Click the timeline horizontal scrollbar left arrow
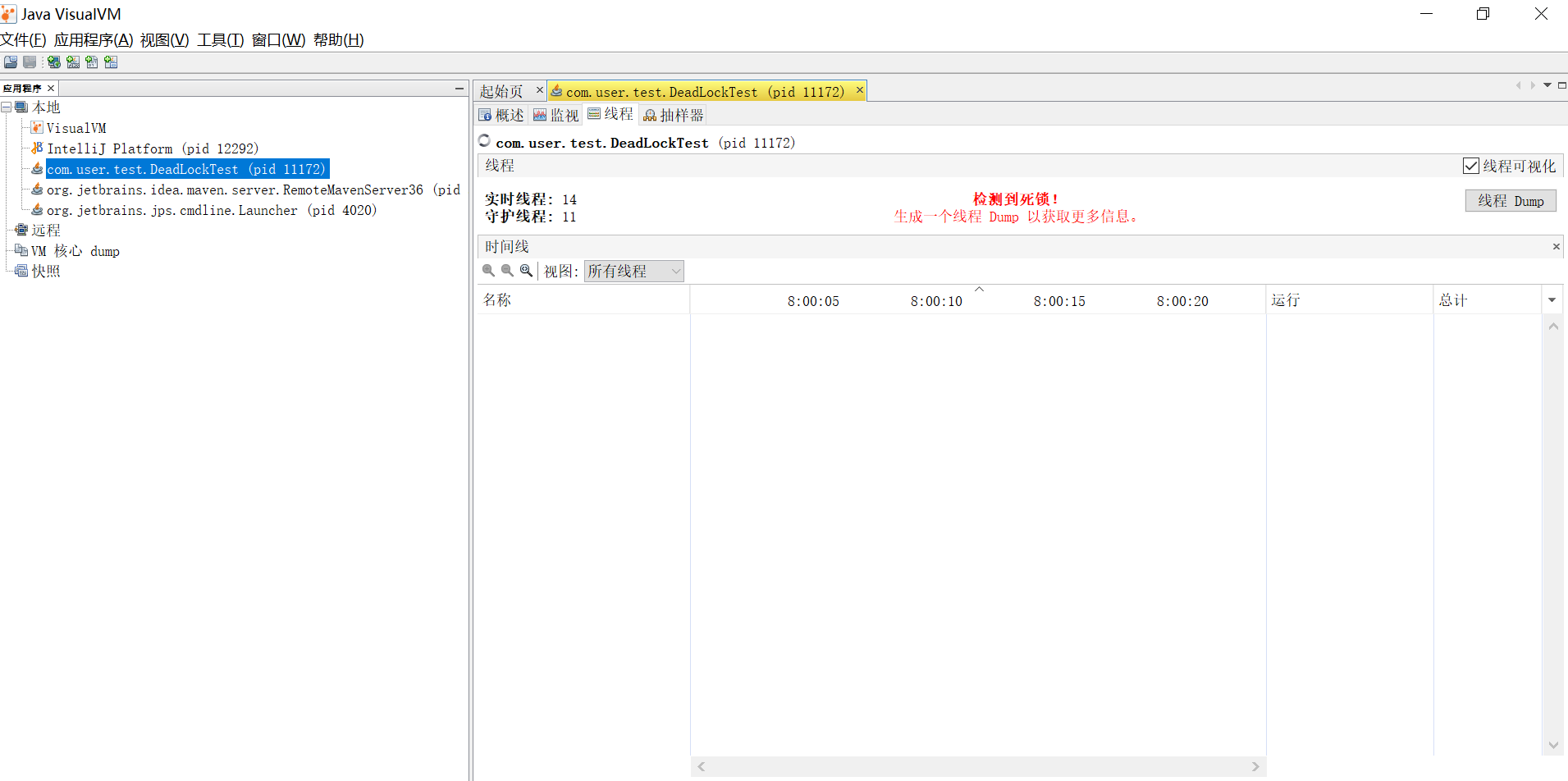 point(701,766)
